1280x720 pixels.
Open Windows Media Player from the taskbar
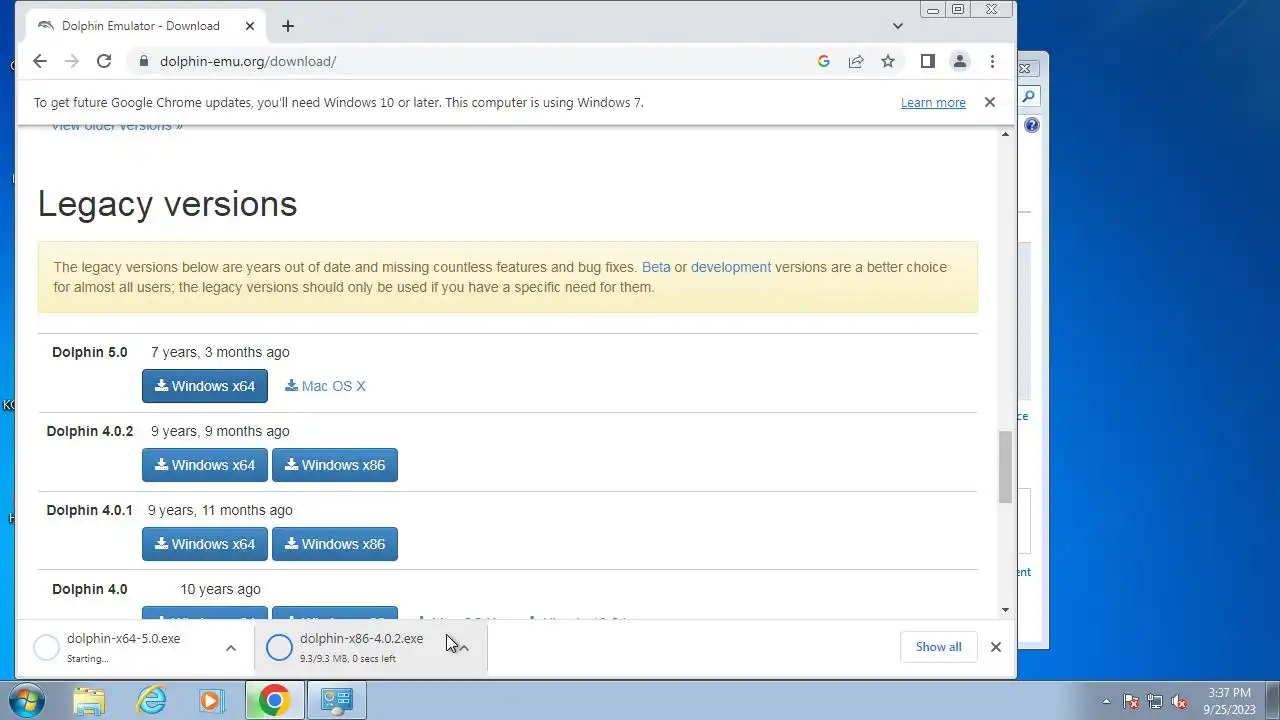(x=211, y=701)
